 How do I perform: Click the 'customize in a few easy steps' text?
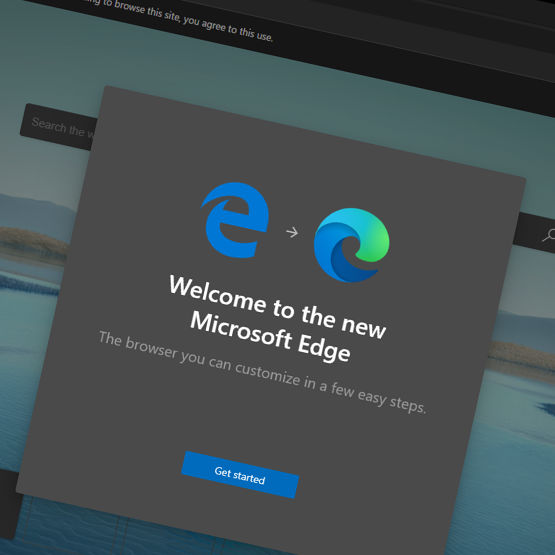(331, 387)
